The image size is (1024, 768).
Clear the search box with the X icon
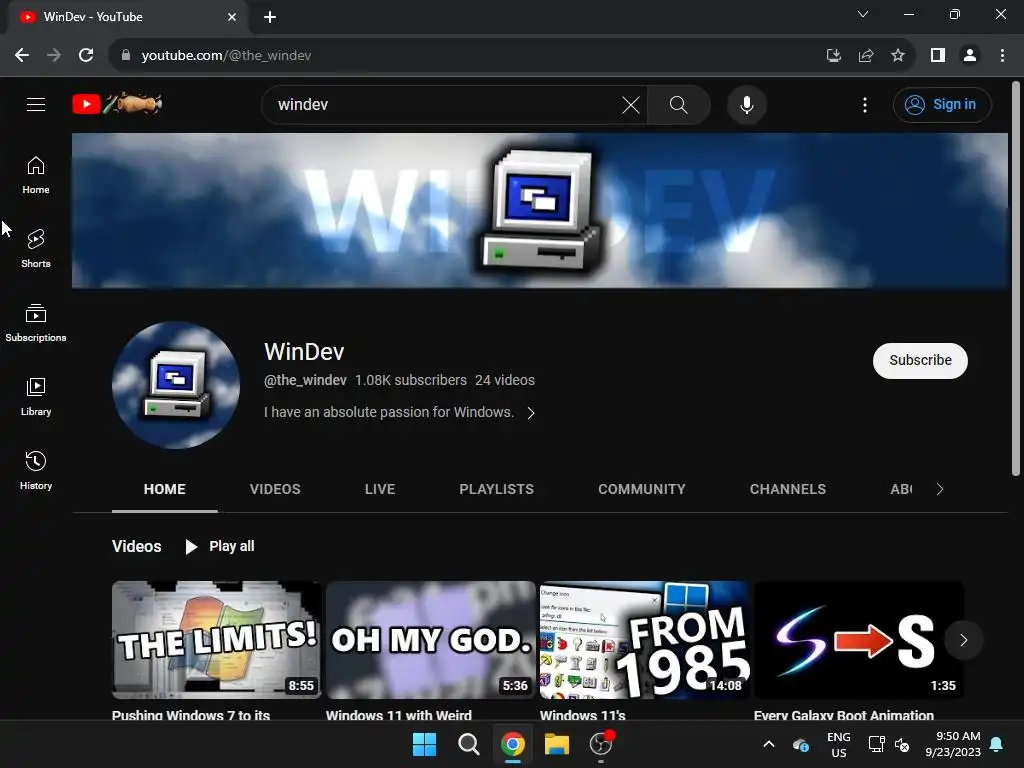coord(631,104)
